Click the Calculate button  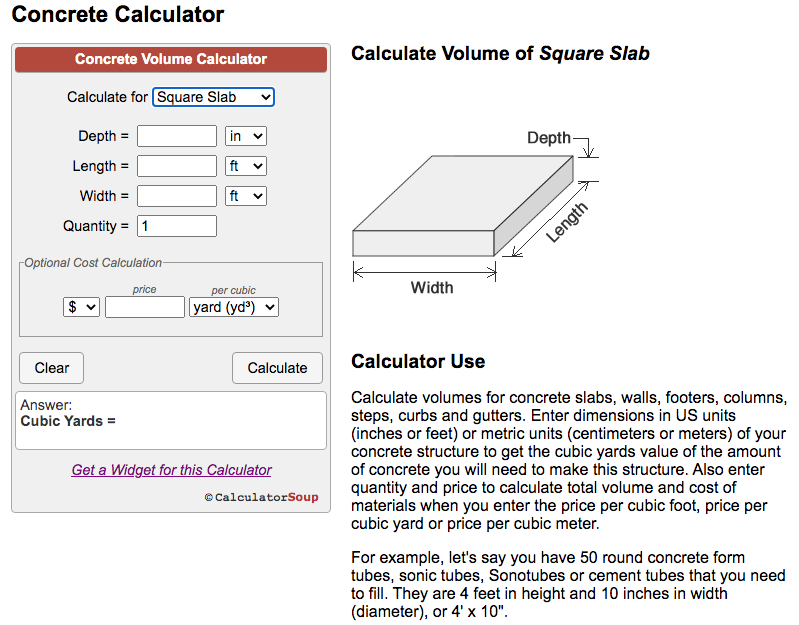277,368
